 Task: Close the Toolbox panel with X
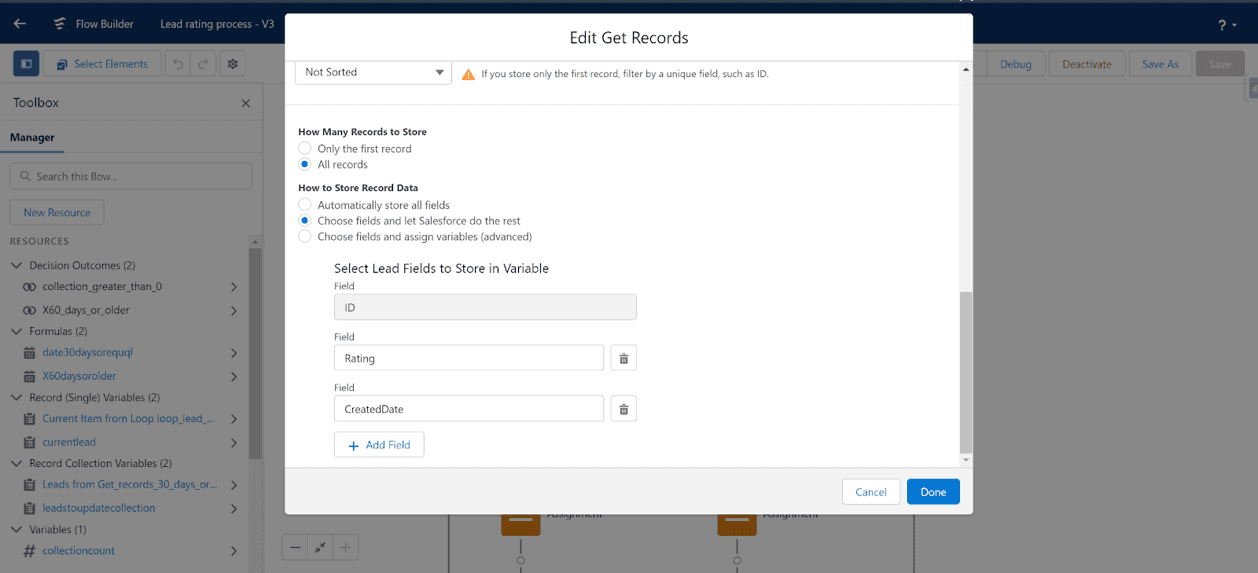pyautogui.click(x=246, y=103)
